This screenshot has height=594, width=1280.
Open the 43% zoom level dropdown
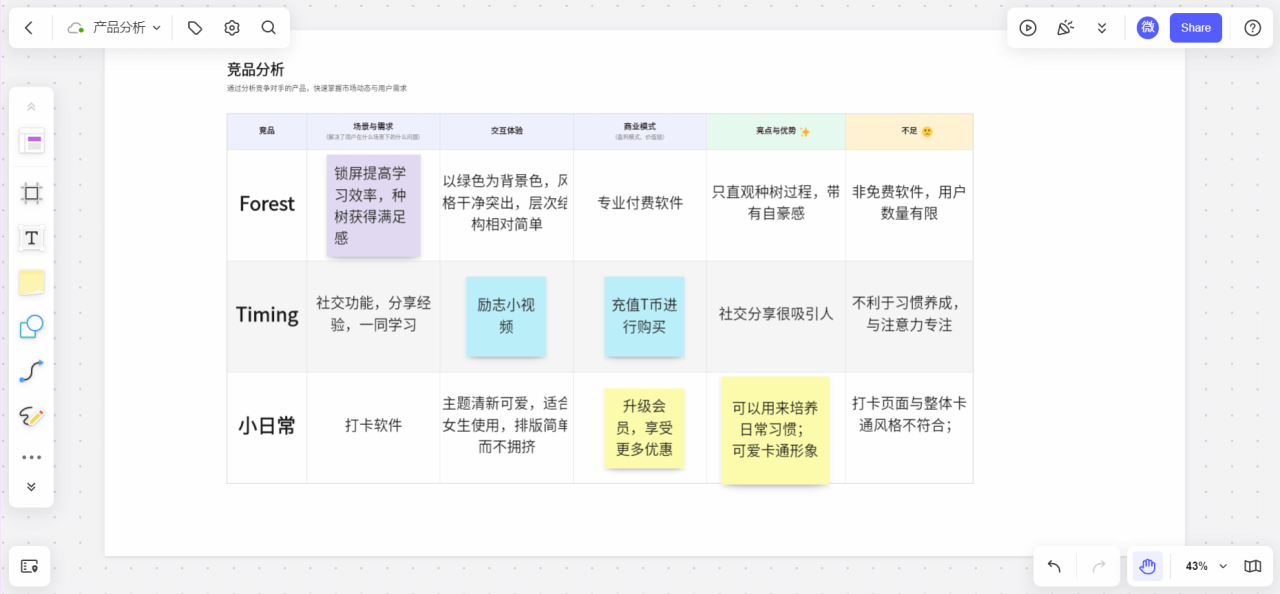tap(1205, 566)
